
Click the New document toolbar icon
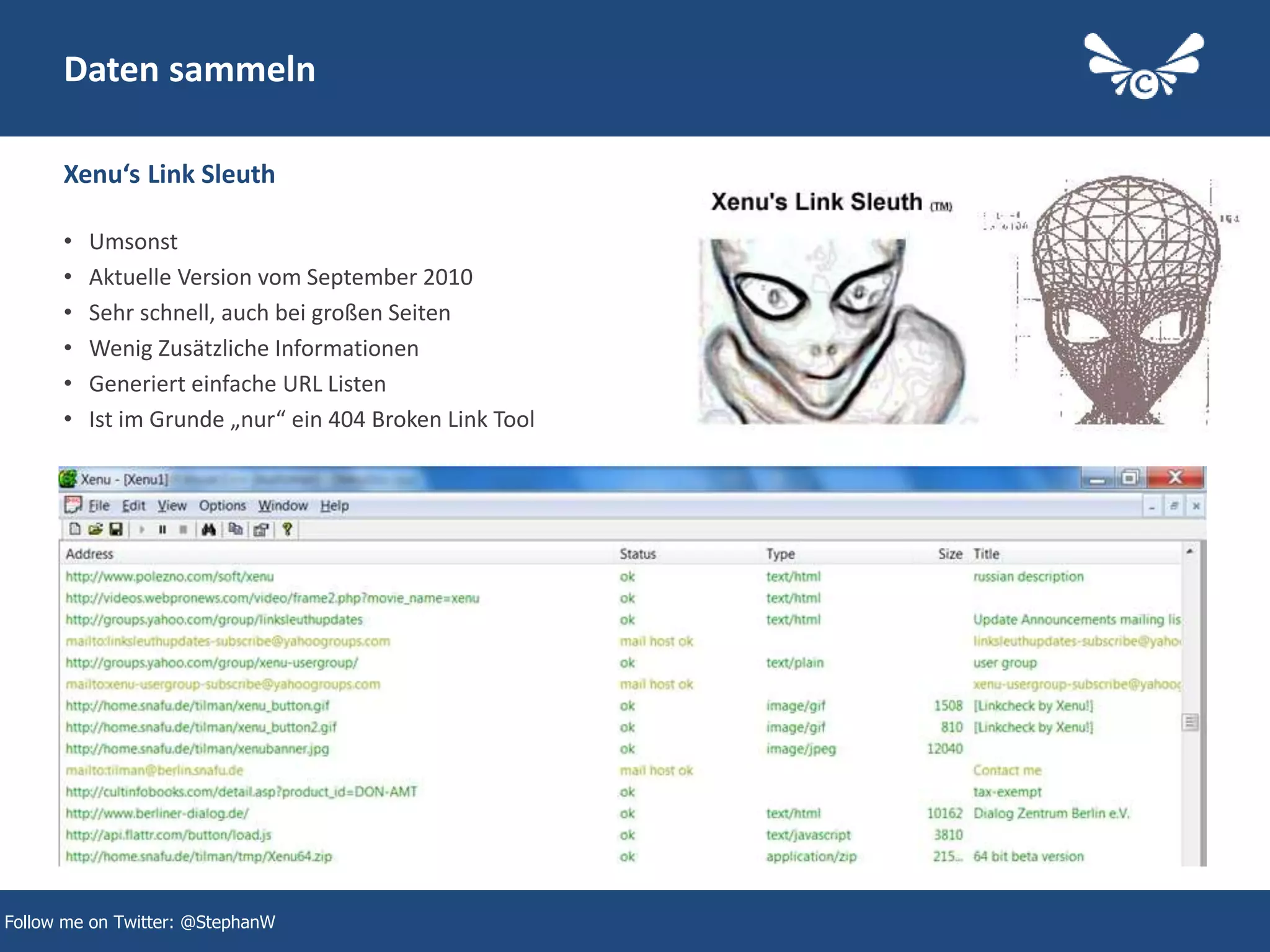coord(75,529)
